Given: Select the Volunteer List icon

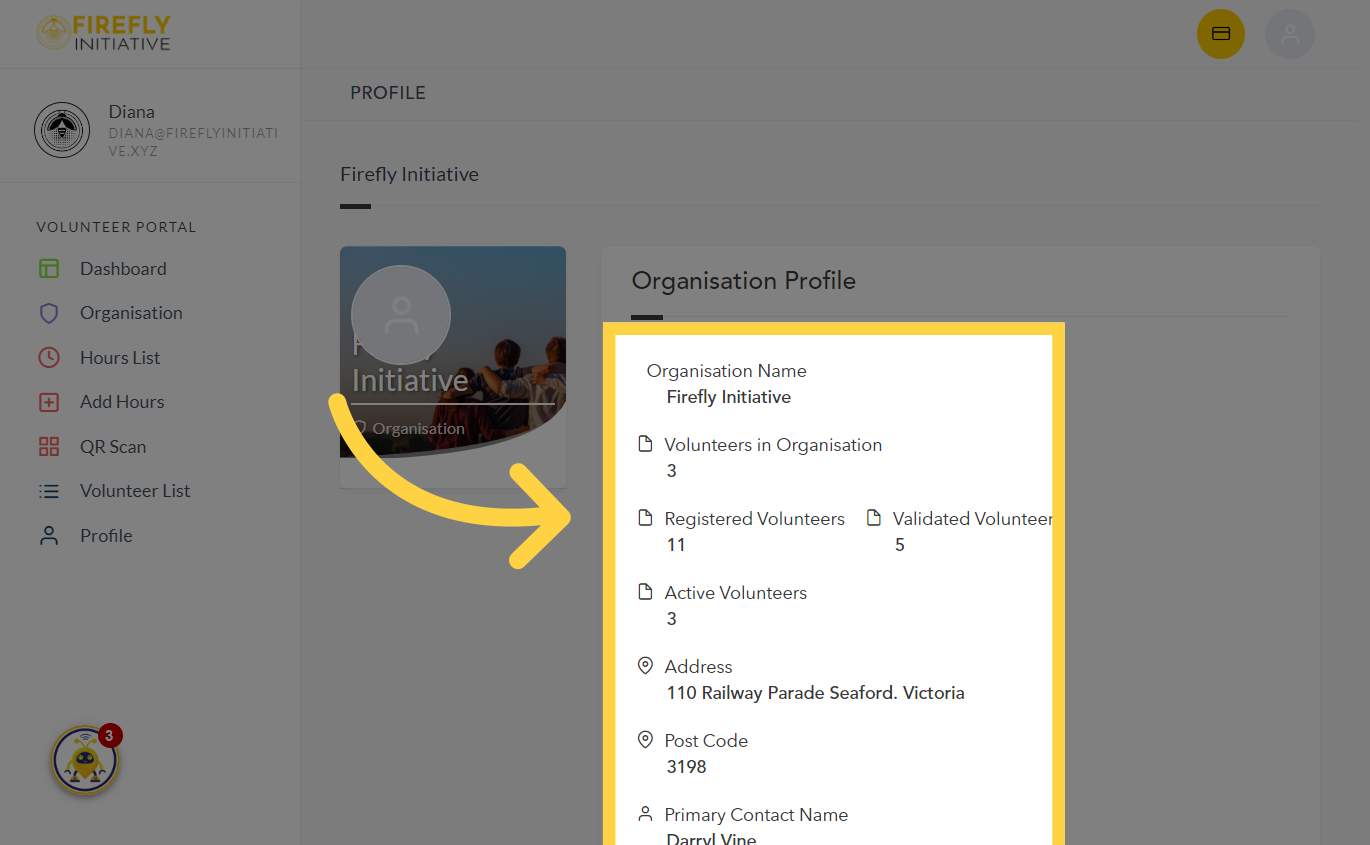Looking at the screenshot, I should [x=49, y=490].
